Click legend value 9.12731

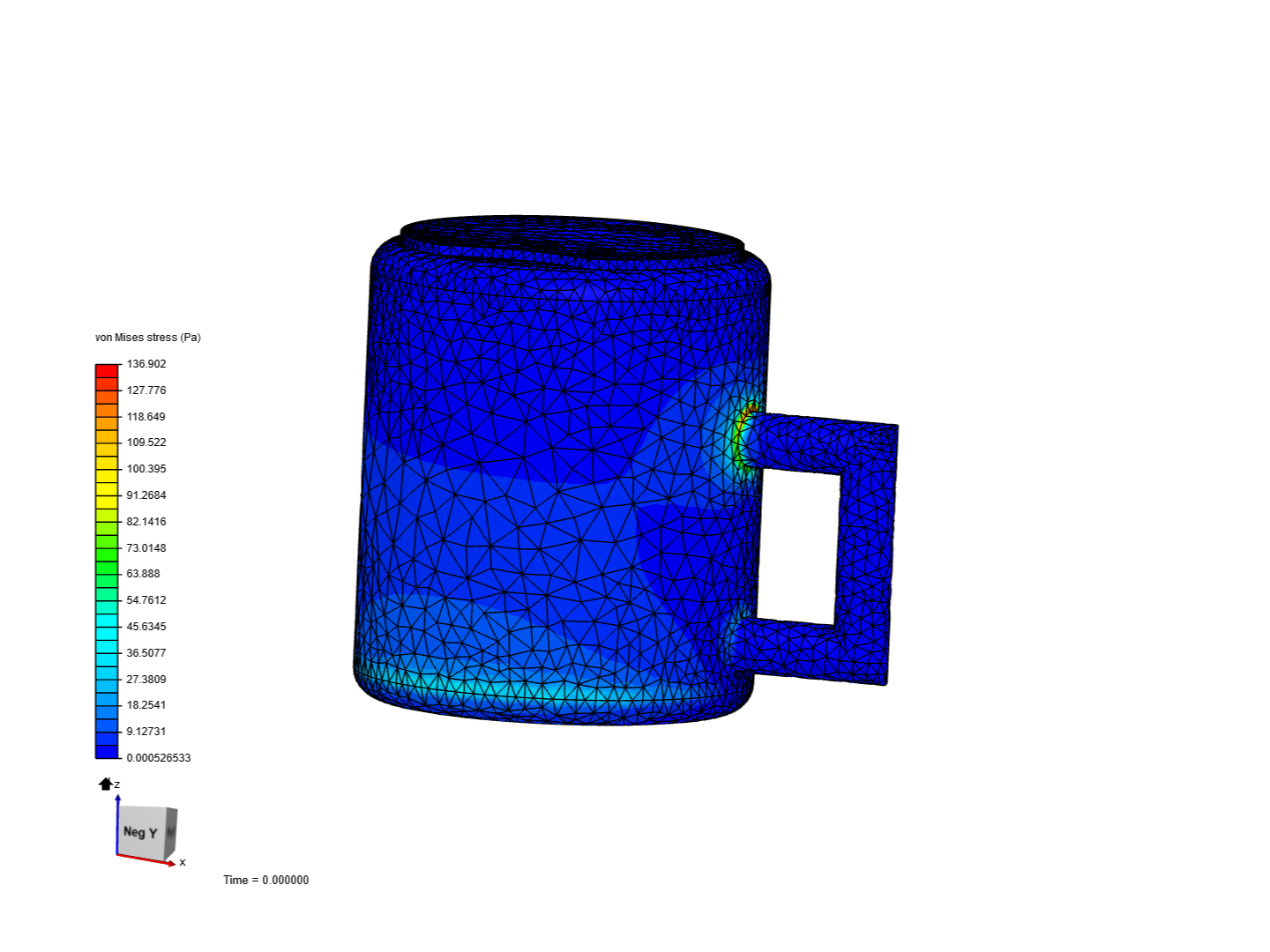pos(146,732)
